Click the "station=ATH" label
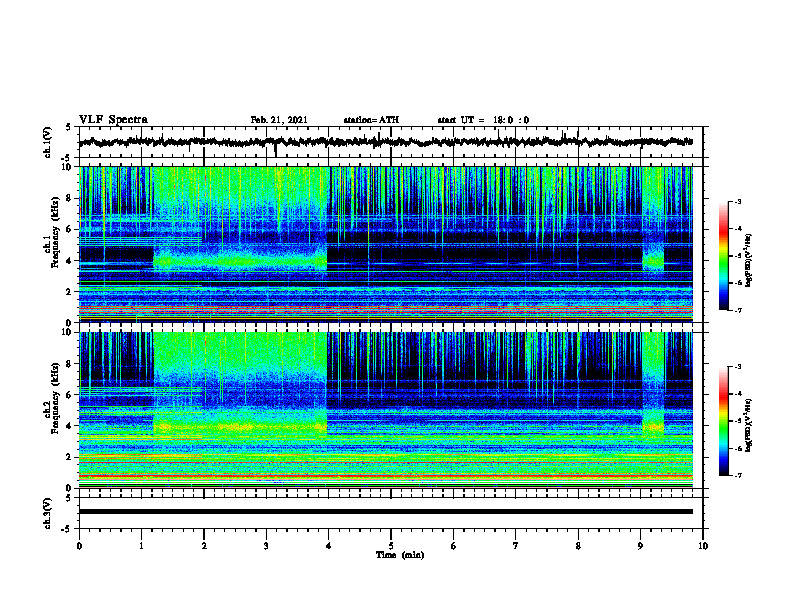 point(371,120)
